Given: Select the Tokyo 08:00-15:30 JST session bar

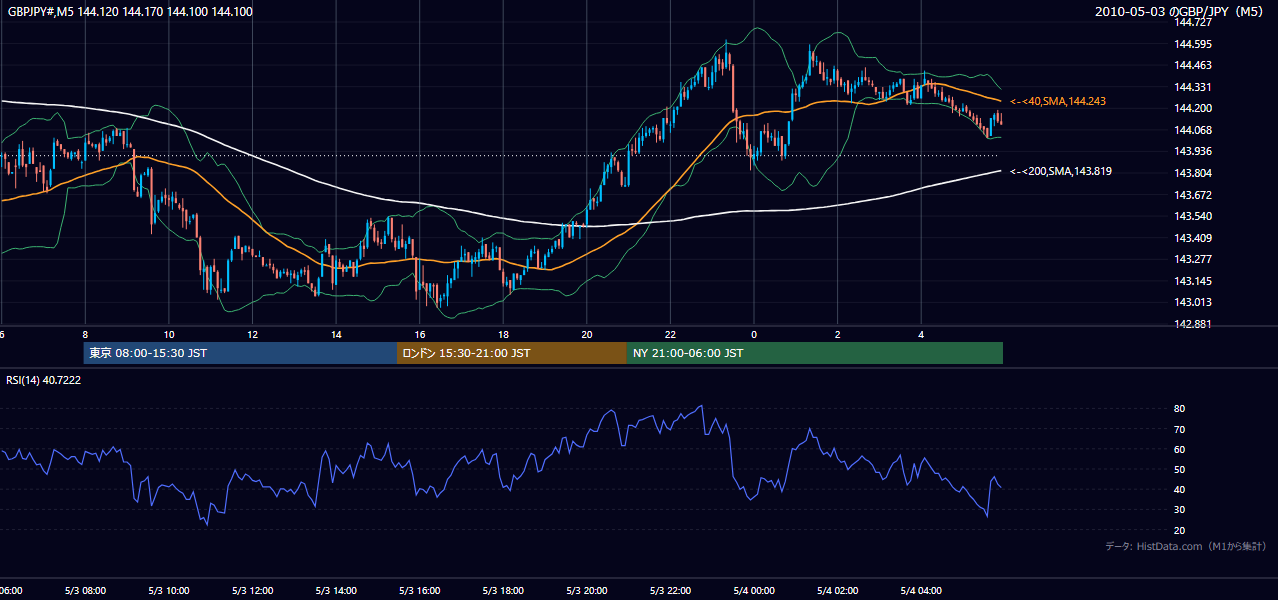Looking at the screenshot, I should coord(240,353).
